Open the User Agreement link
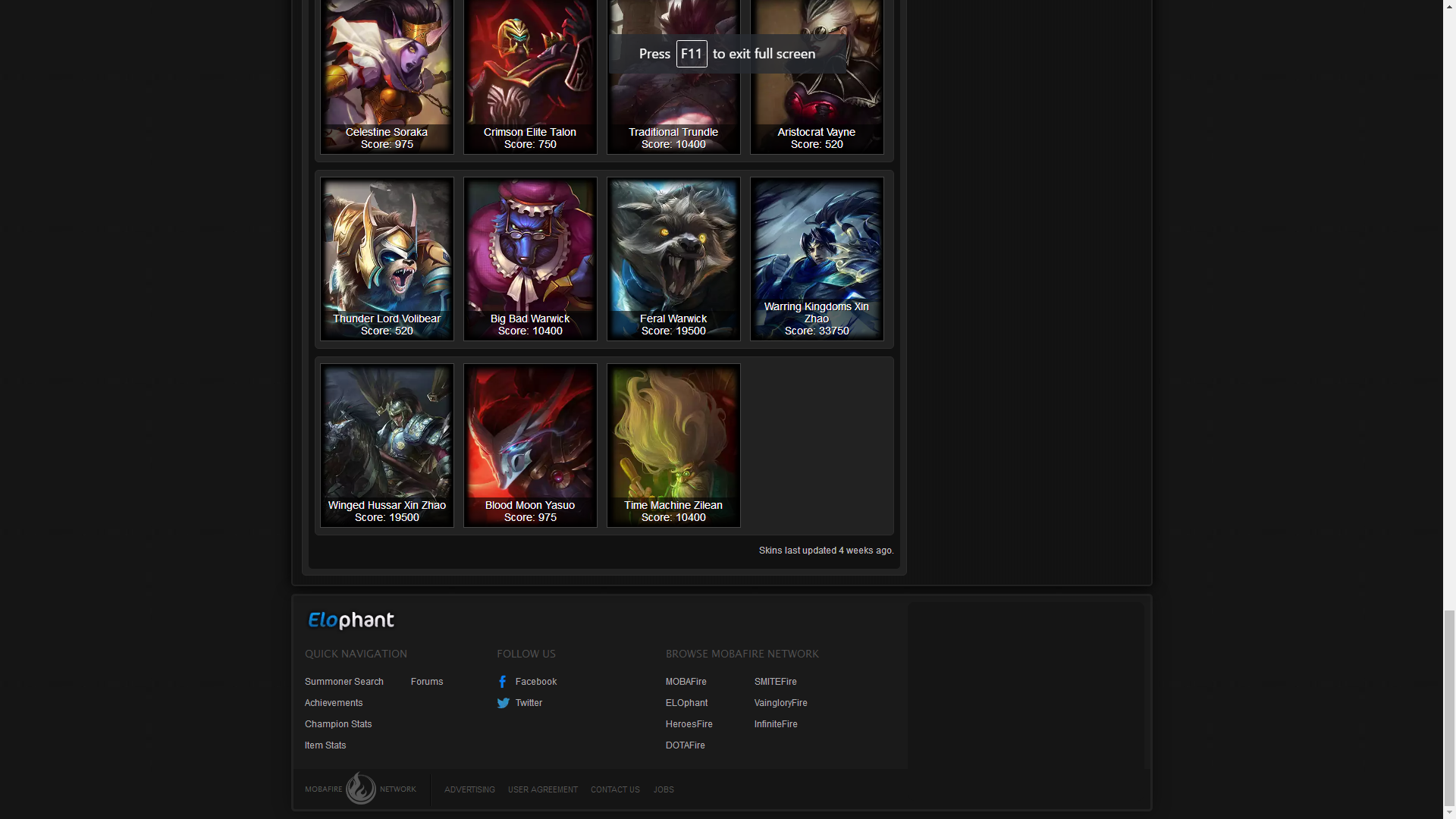The height and width of the screenshot is (819, 1456). 543,789
